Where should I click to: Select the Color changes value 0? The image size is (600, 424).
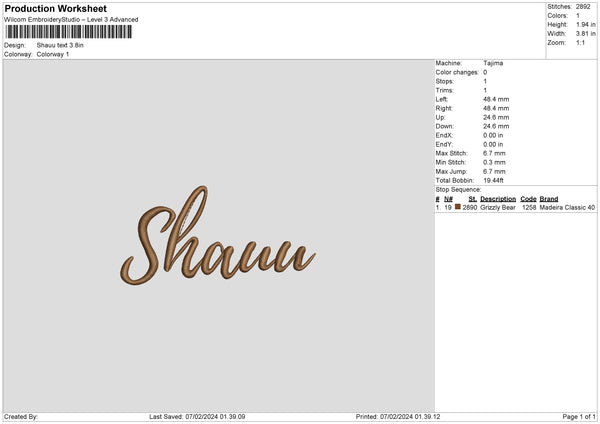click(x=485, y=72)
